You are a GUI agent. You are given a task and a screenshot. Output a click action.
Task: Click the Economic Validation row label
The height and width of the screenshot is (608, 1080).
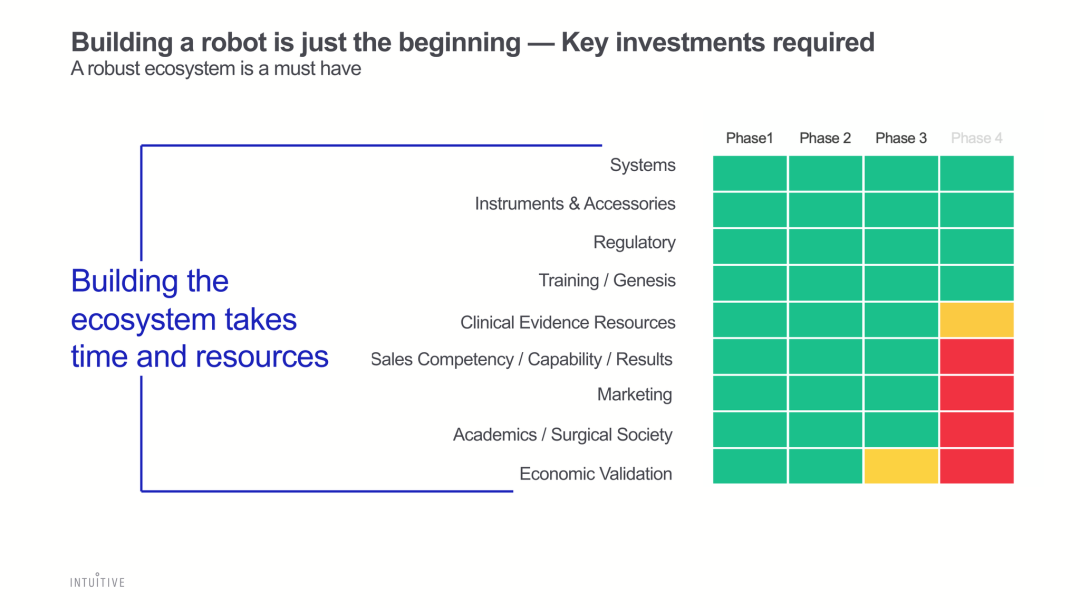pos(596,474)
